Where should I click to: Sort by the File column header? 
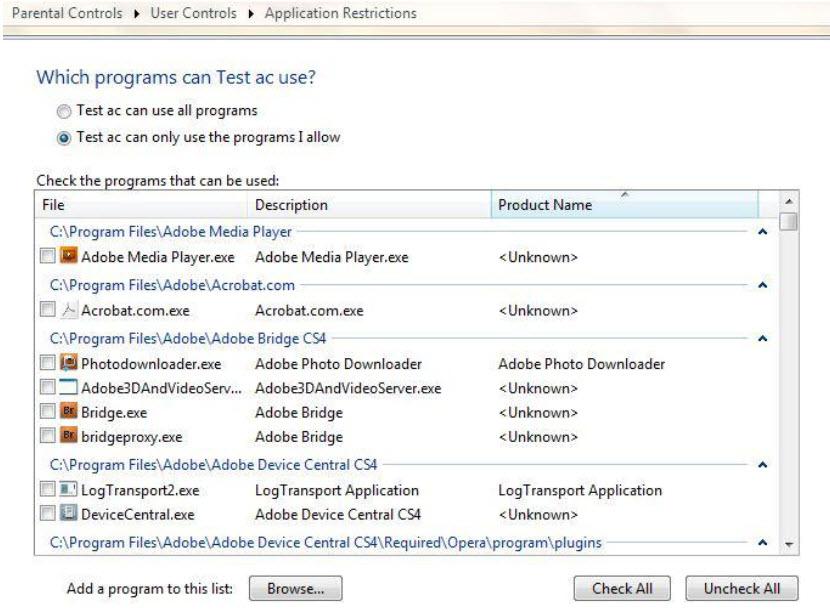pos(141,205)
